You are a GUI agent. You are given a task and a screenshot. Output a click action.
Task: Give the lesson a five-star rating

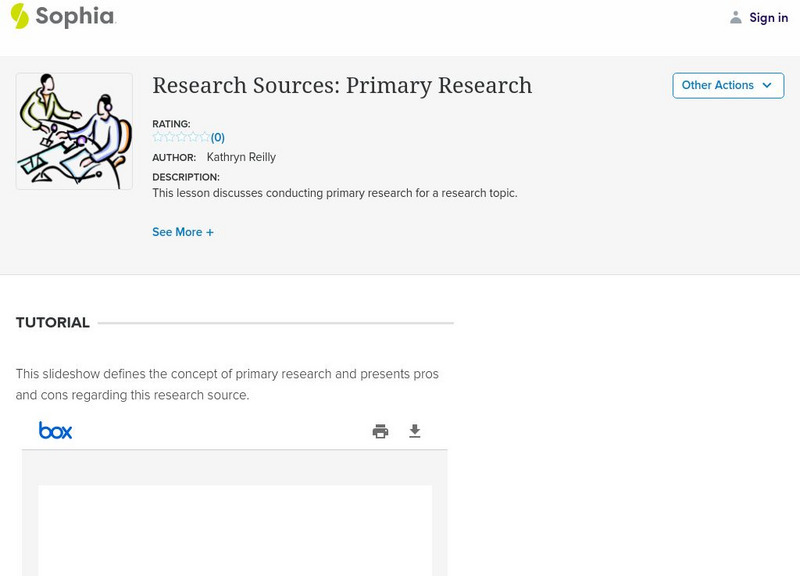point(204,137)
